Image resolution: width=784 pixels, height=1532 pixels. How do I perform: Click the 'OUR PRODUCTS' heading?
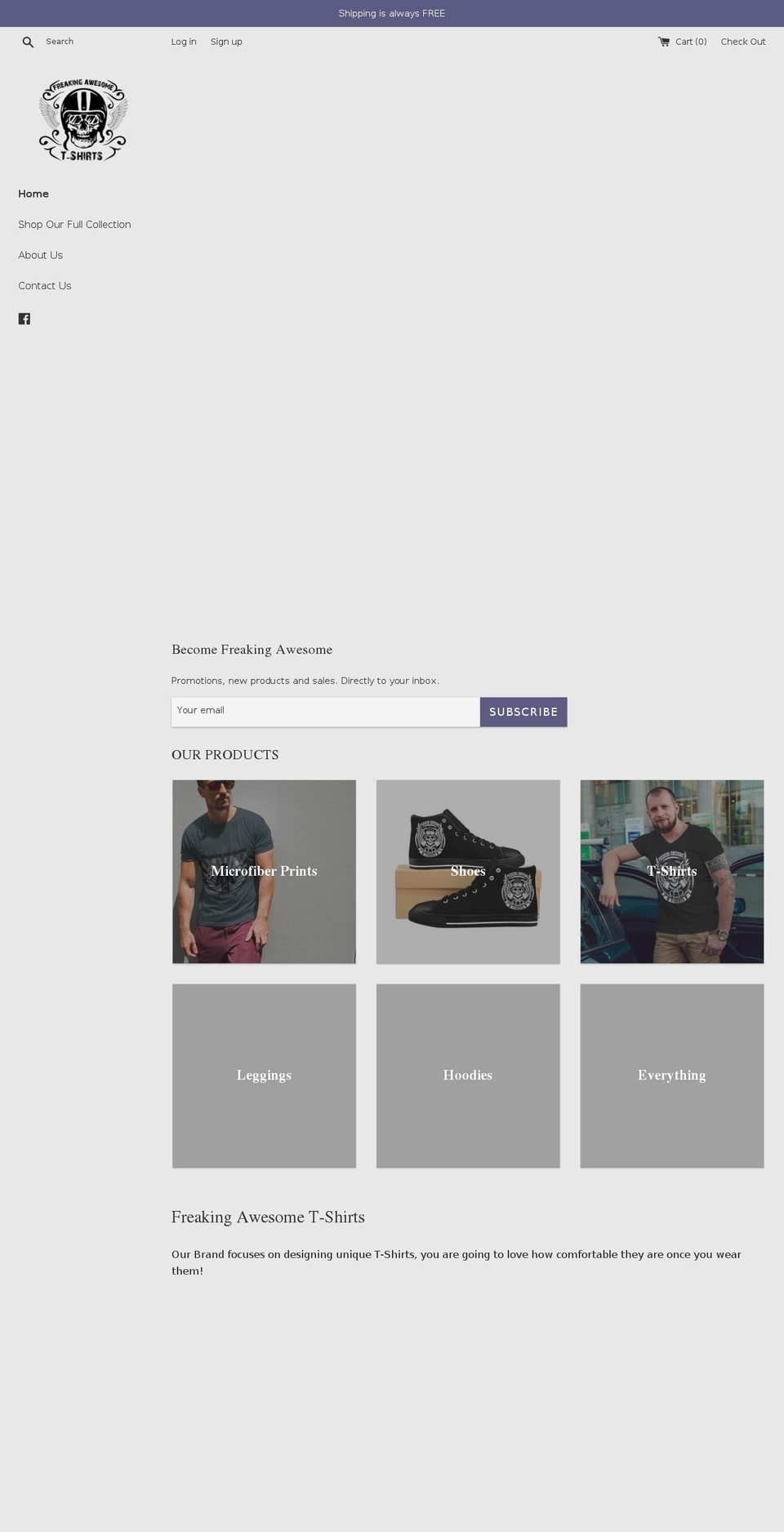[x=225, y=755]
